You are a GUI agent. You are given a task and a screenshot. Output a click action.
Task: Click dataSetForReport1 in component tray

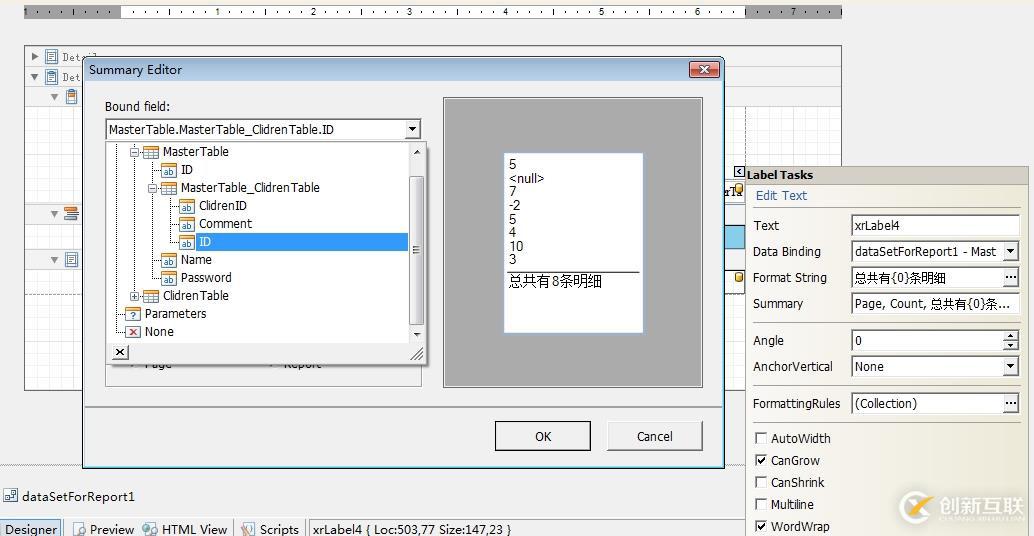(x=78, y=496)
